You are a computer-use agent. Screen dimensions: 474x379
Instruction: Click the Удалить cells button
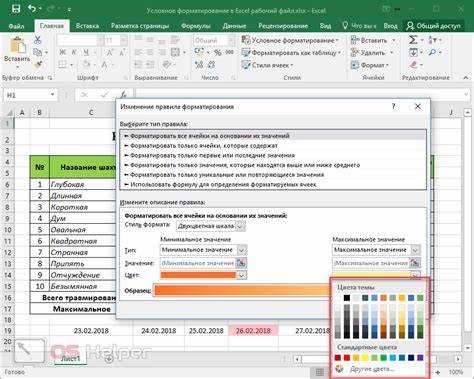pyautogui.click(x=368, y=53)
